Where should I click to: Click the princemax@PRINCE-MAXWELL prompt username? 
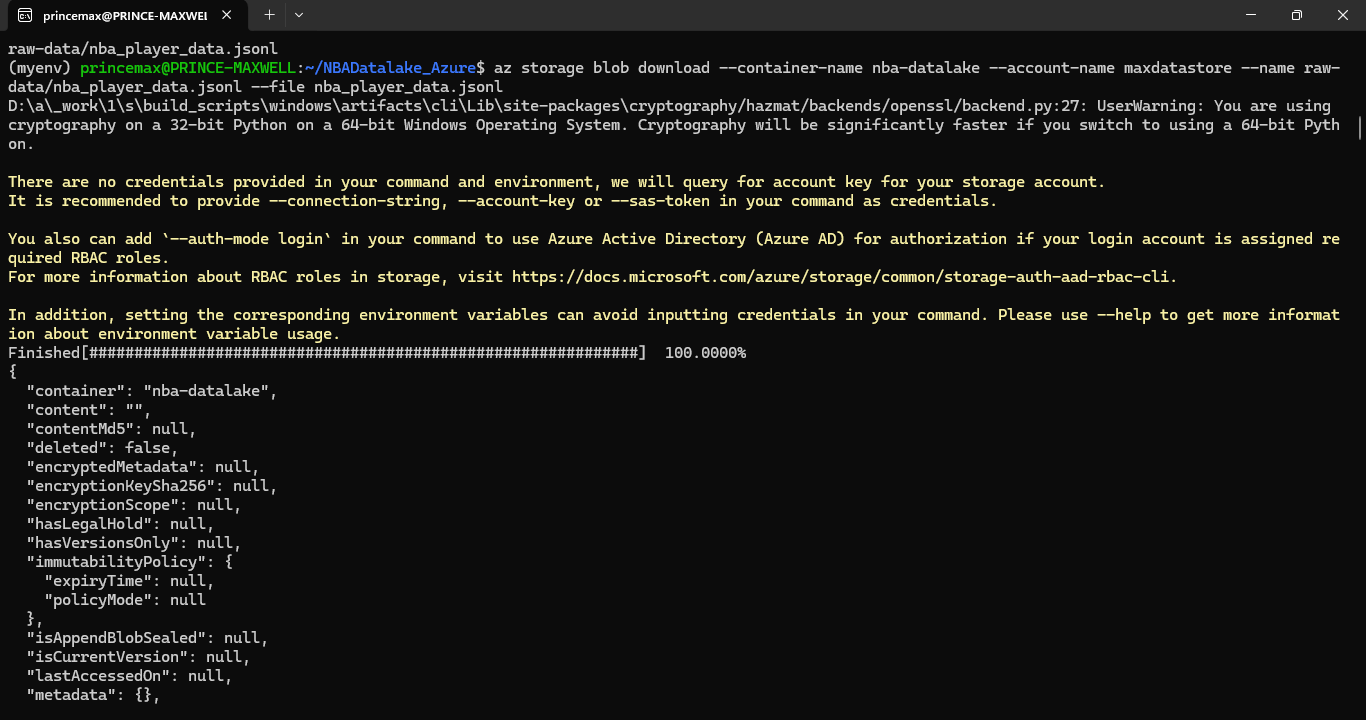tap(189, 68)
